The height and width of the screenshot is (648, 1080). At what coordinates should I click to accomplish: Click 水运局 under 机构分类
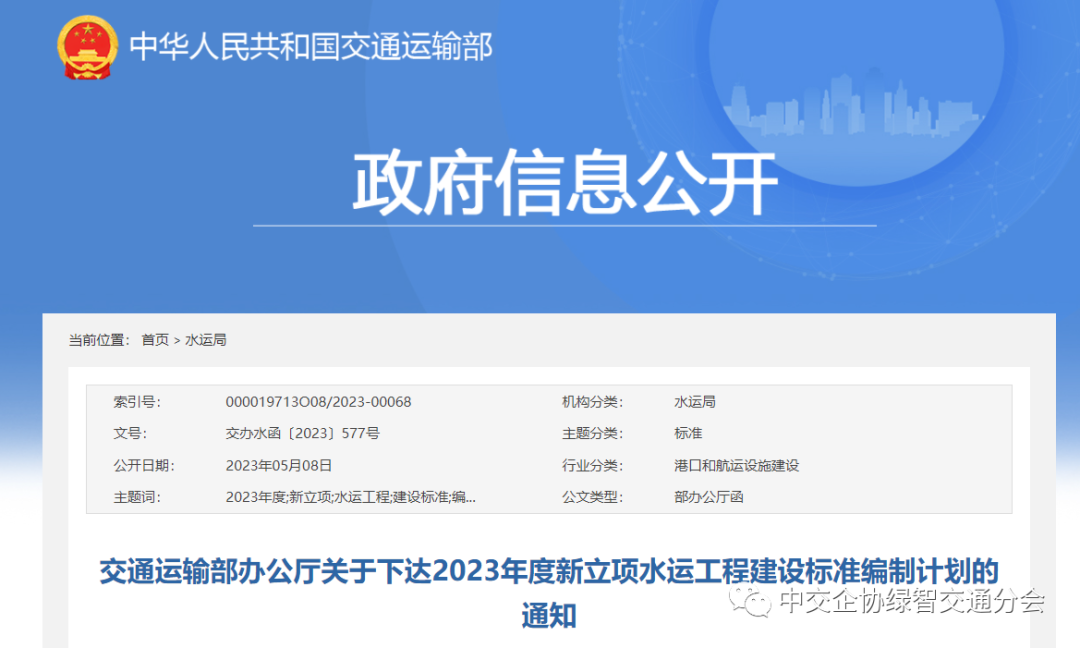tap(694, 402)
